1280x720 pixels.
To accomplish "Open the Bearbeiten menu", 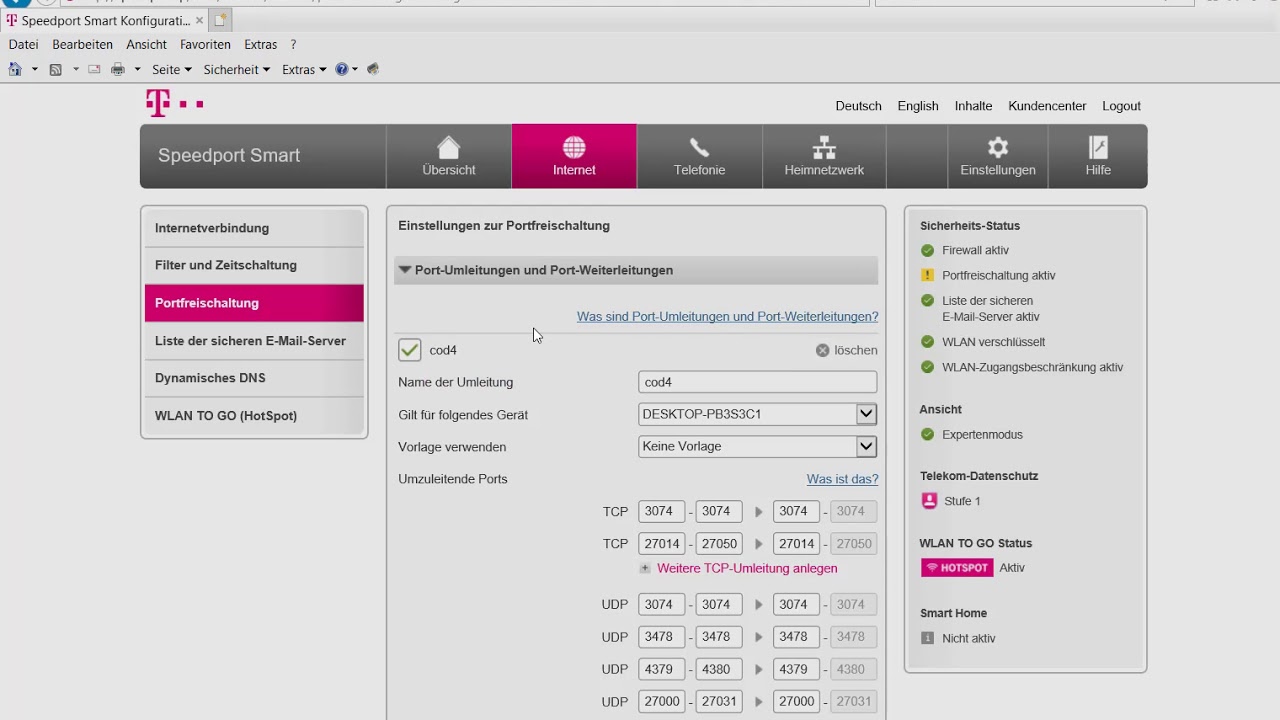I will pyautogui.click(x=82, y=44).
